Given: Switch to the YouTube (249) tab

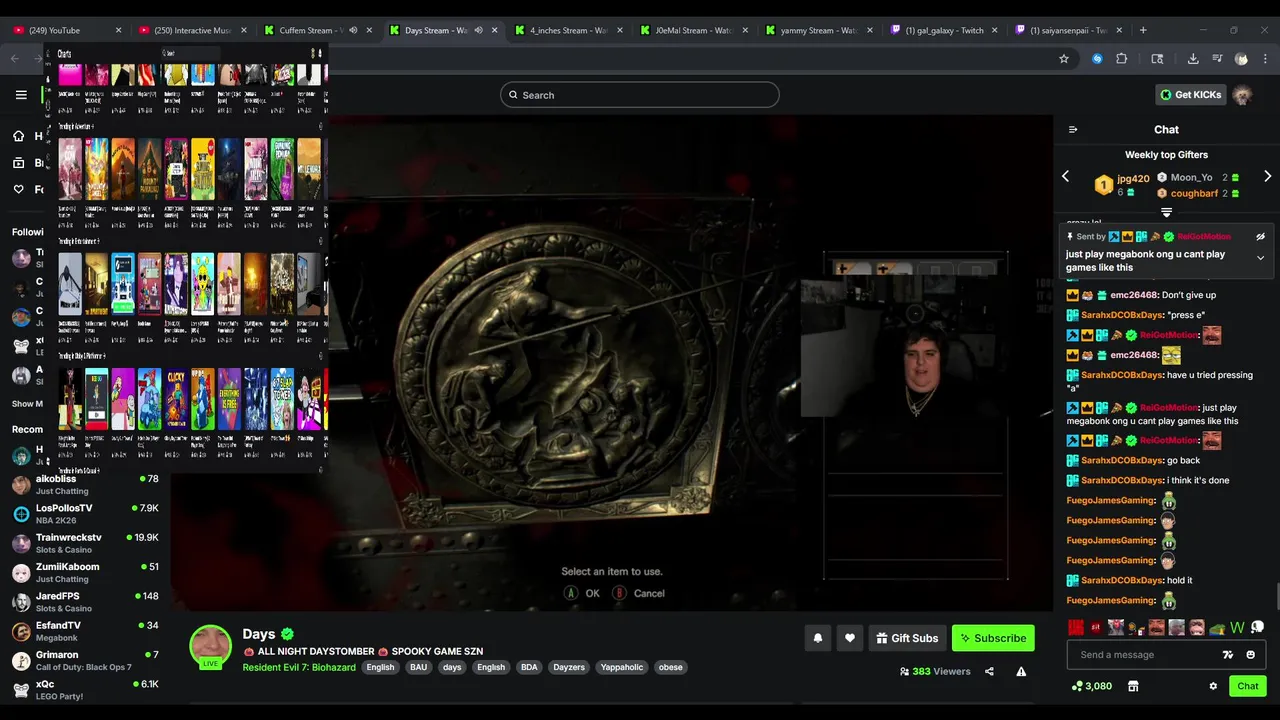Looking at the screenshot, I should coord(67,30).
